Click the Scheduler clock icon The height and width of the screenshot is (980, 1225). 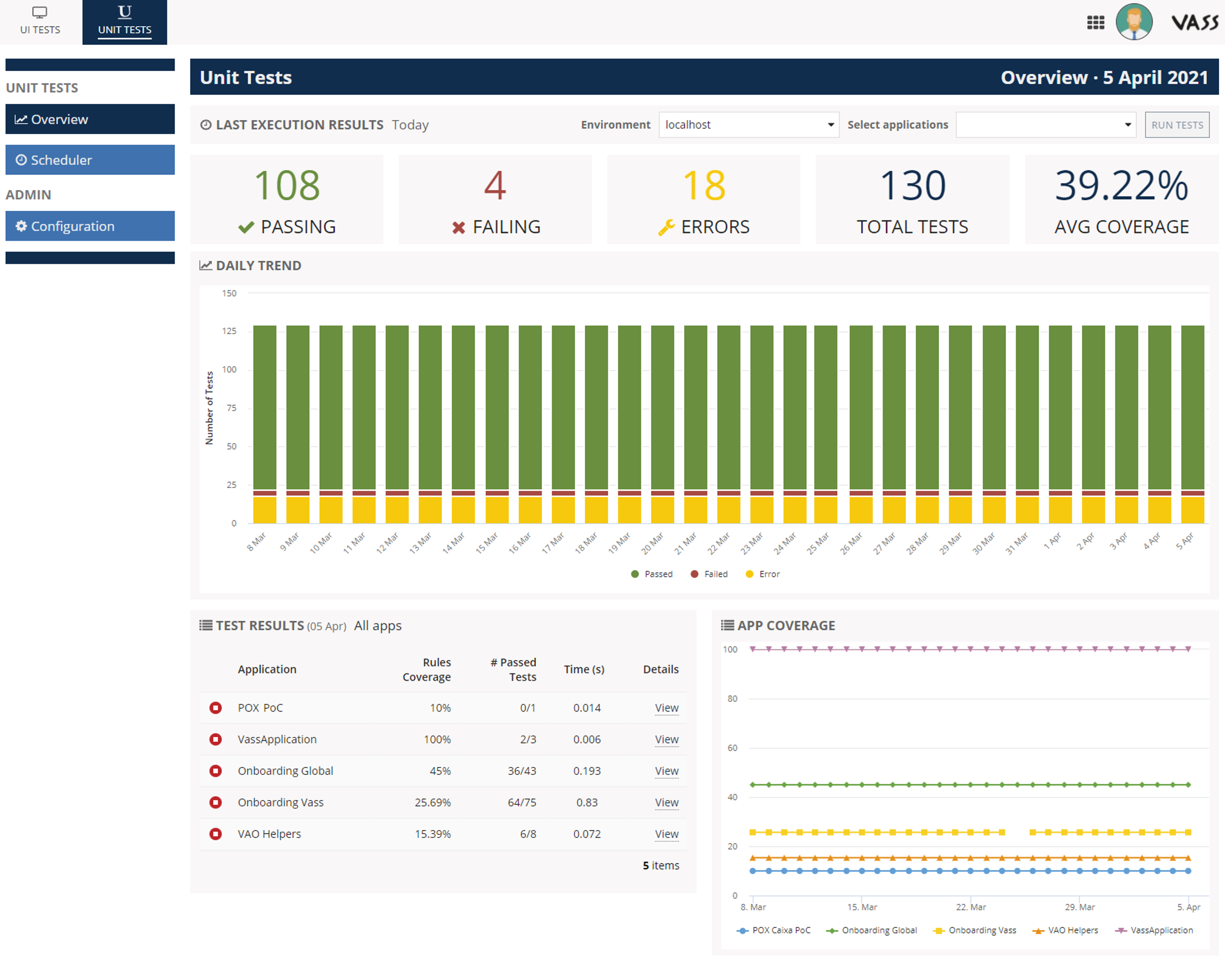(21, 160)
